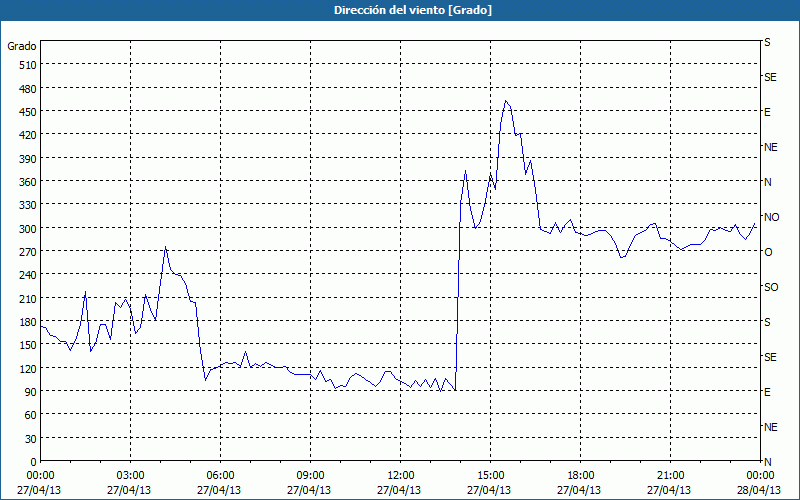Click the 510 value on the degree axis
Viewport: 800px width, 500px height.
pyautogui.click(x=28, y=65)
